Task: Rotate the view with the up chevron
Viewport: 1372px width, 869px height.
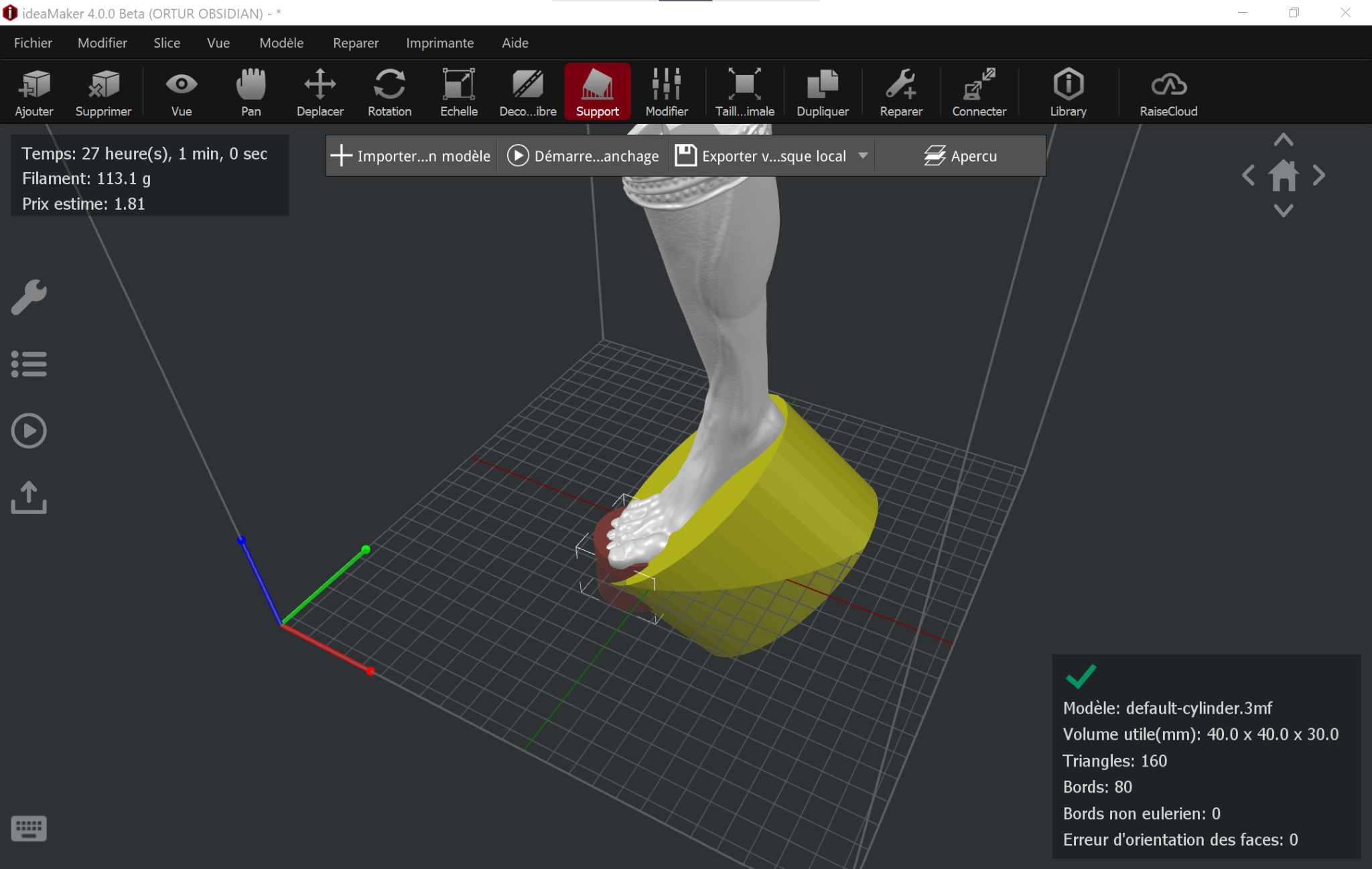Action: click(x=1283, y=140)
